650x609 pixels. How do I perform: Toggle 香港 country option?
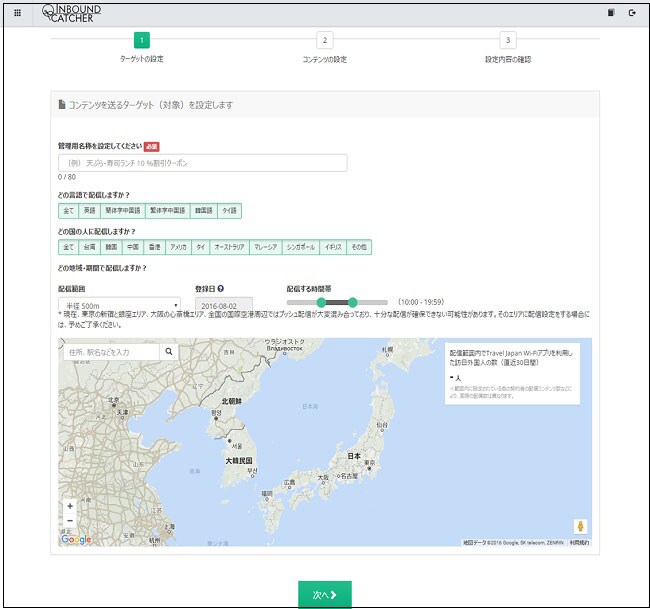click(154, 247)
